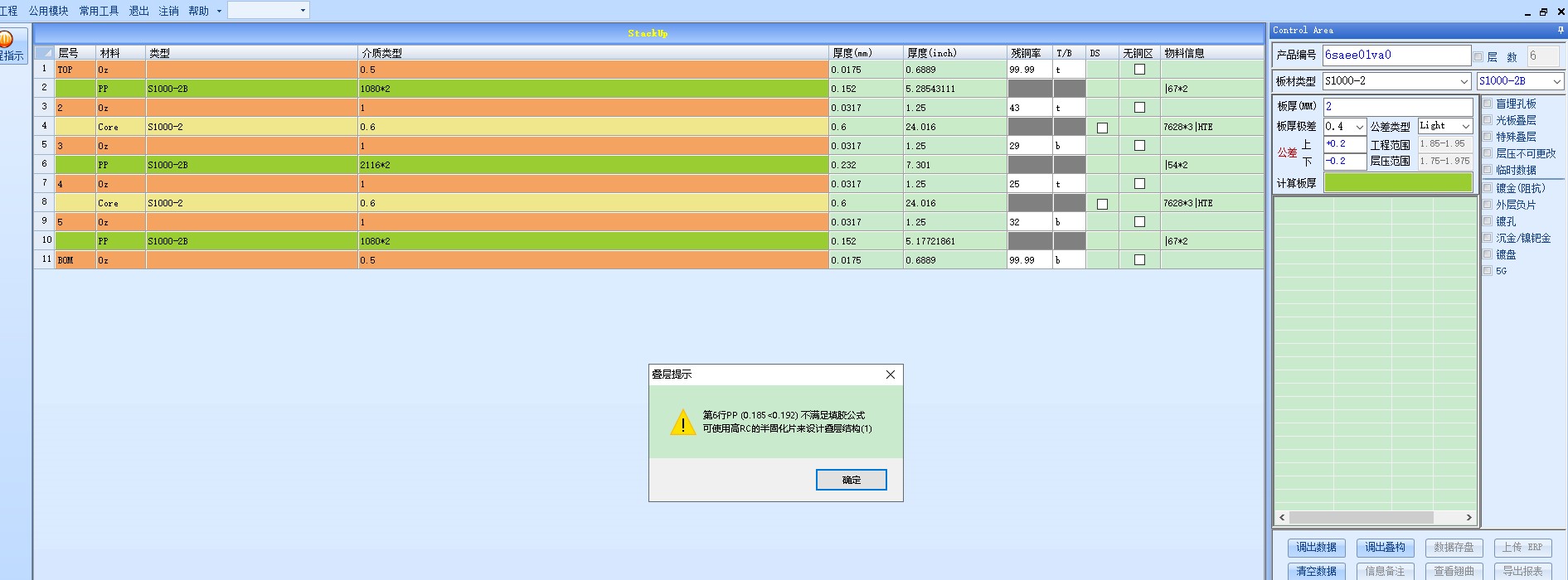Enable the 5G checkbox
This screenshot has width=1568, height=580.
1488,271
